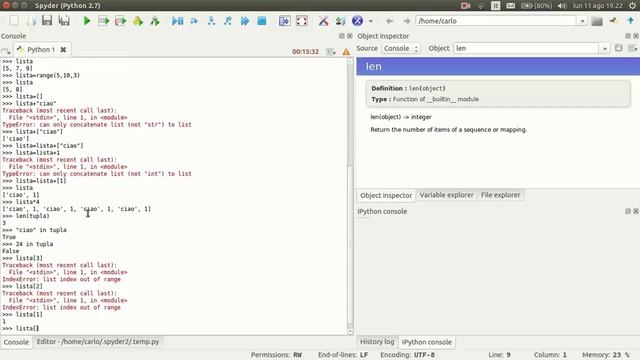Open the battery 80% indicator
The height and width of the screenshot is (360, 640).
click(536, 5)
